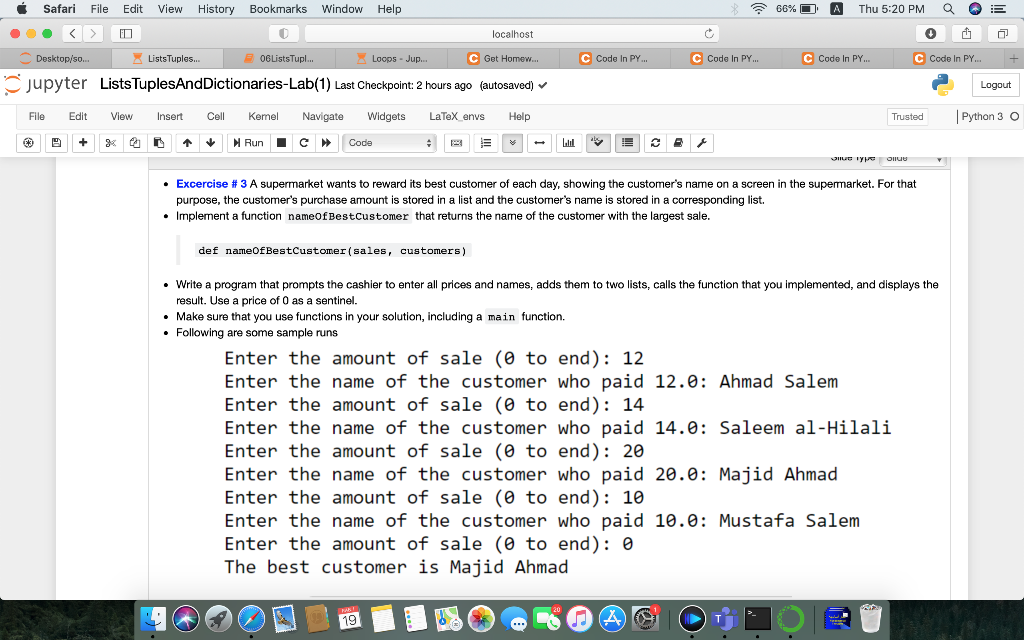The height and width of the screenshot is (640, 1024).
Task: Open the wrench settings icon in the toolbar
Action: click(701, 142)
